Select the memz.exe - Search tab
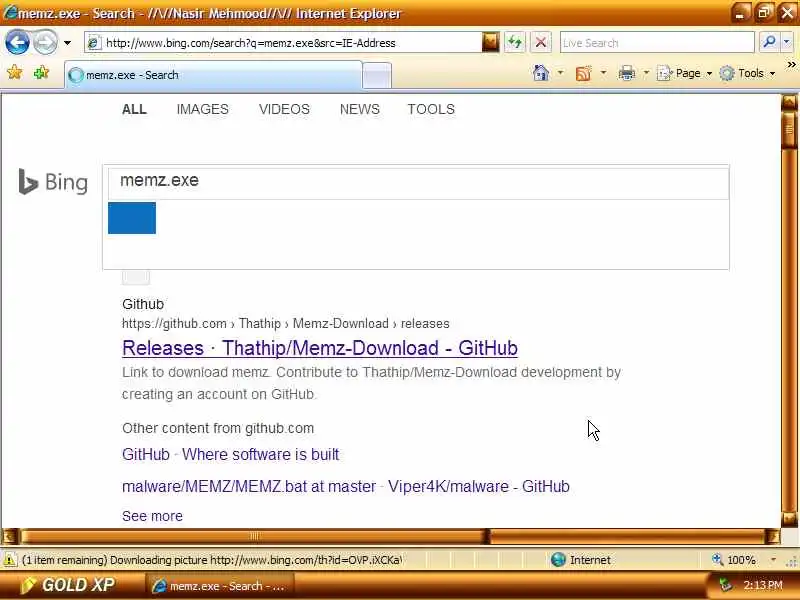 tap(213, 75)
